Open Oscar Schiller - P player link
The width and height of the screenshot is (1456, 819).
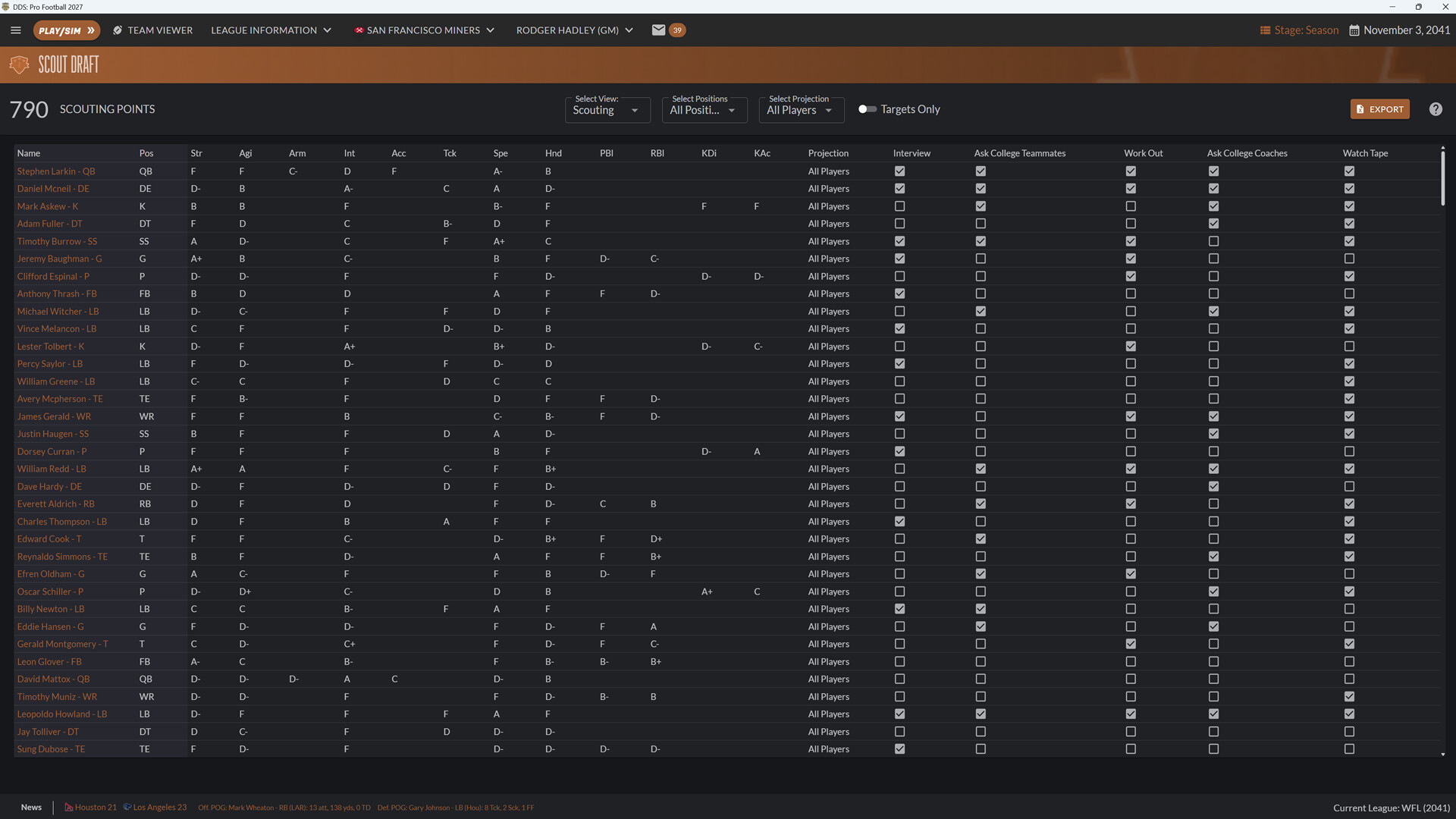50,591
